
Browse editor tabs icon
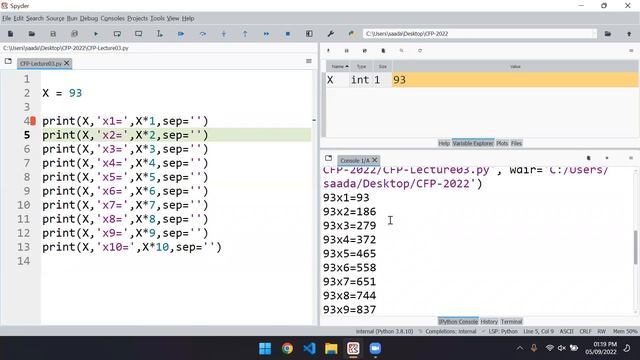[x=8, y=62]
